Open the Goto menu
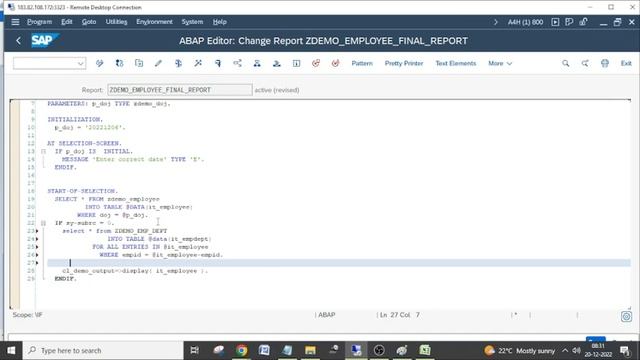Viewport: 640px width, 360px height. [x=89, y=22]
